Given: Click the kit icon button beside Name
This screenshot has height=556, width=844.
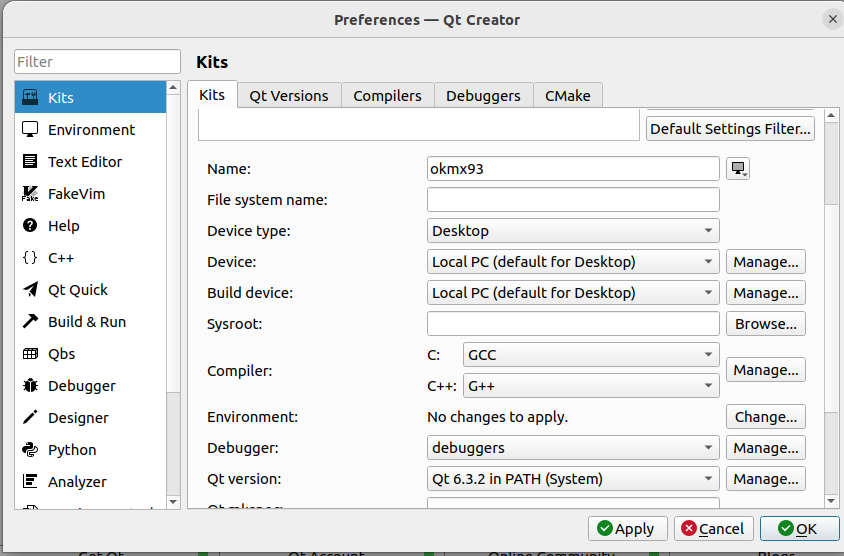Looking at the screenshot, I should click(x=738, y=169).
